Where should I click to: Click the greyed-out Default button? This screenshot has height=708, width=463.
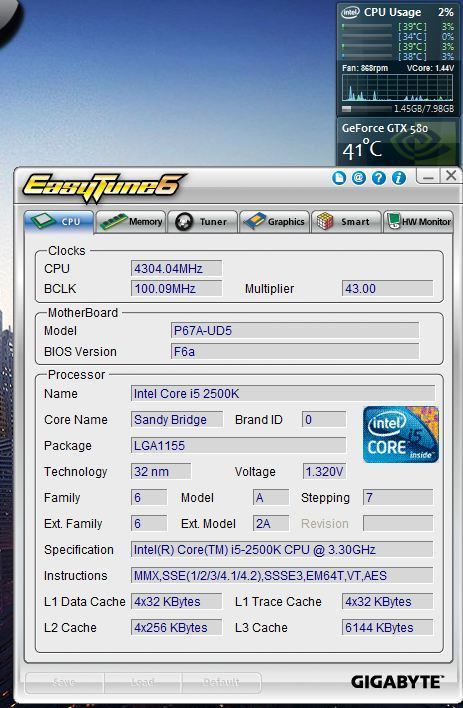(x=221, y=683)
